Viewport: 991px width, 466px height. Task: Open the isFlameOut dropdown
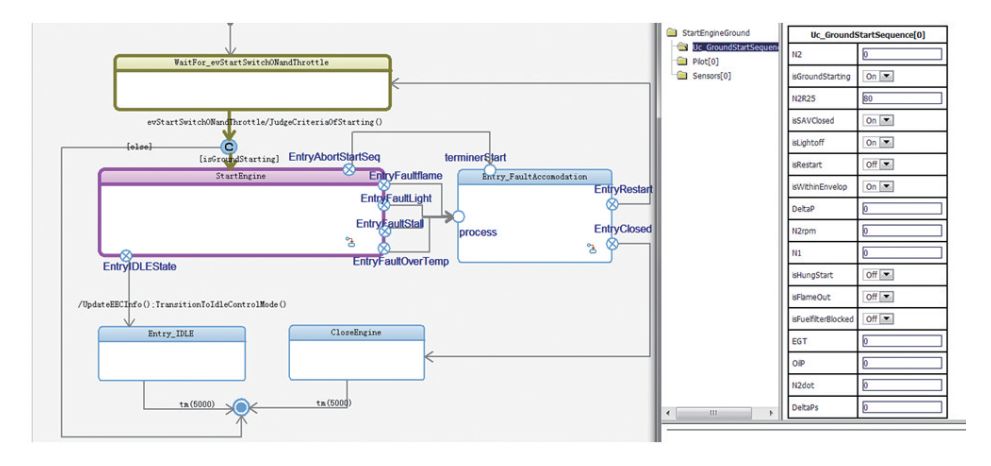[x=887, y=297]
